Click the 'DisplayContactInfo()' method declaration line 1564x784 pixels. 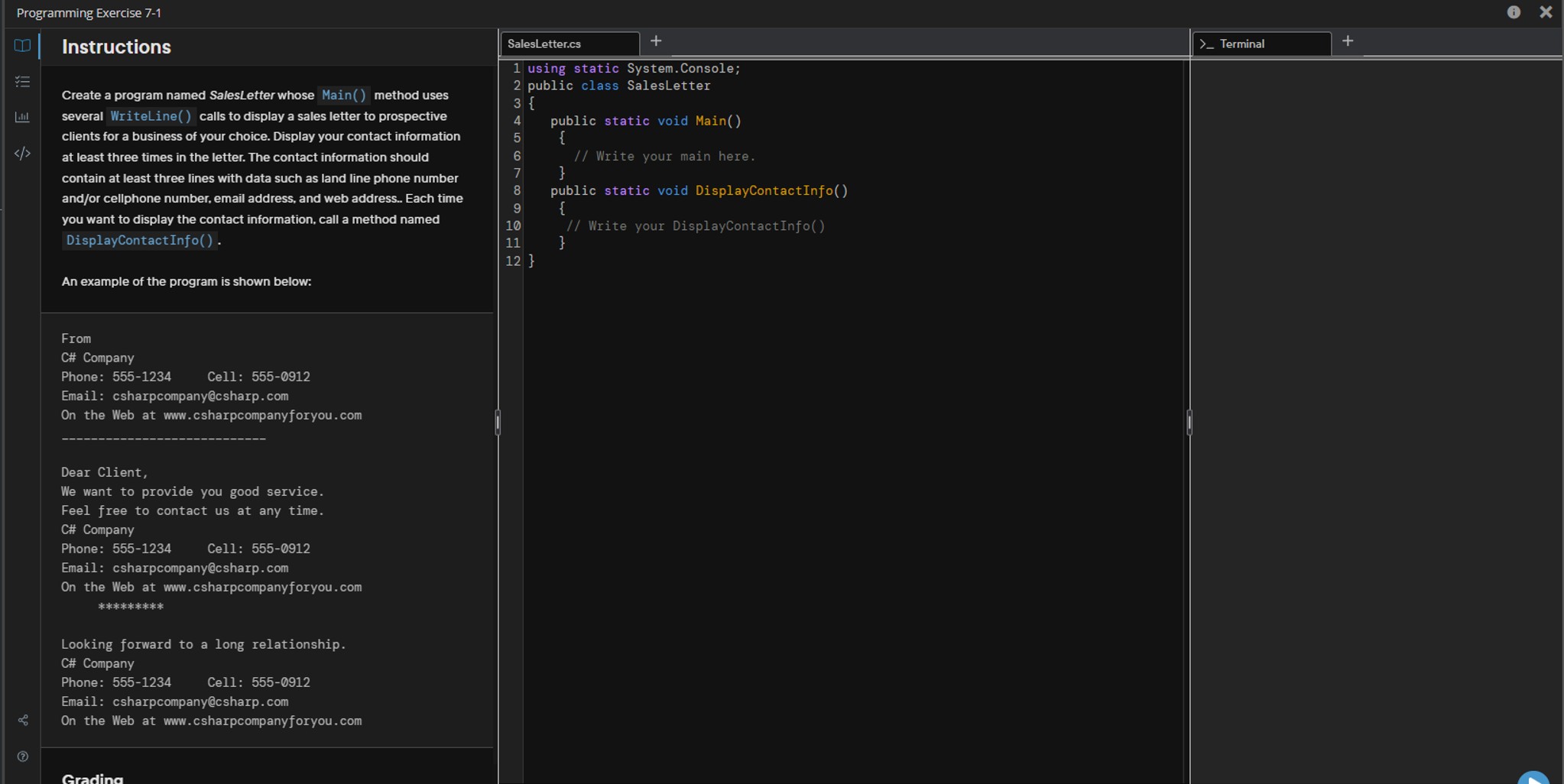[699, 191]
